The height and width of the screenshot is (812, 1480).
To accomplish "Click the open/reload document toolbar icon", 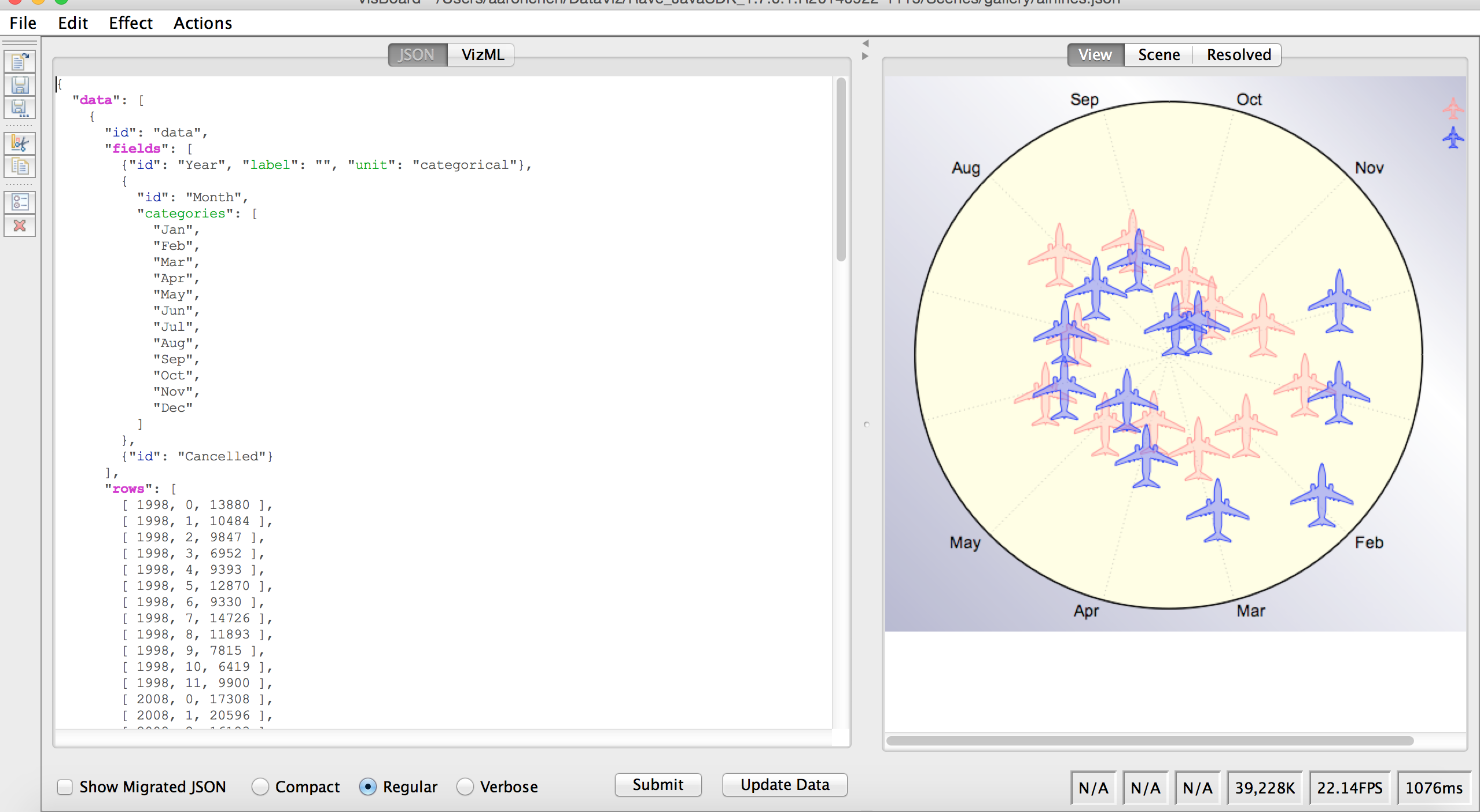I will (x=20, y=62).
